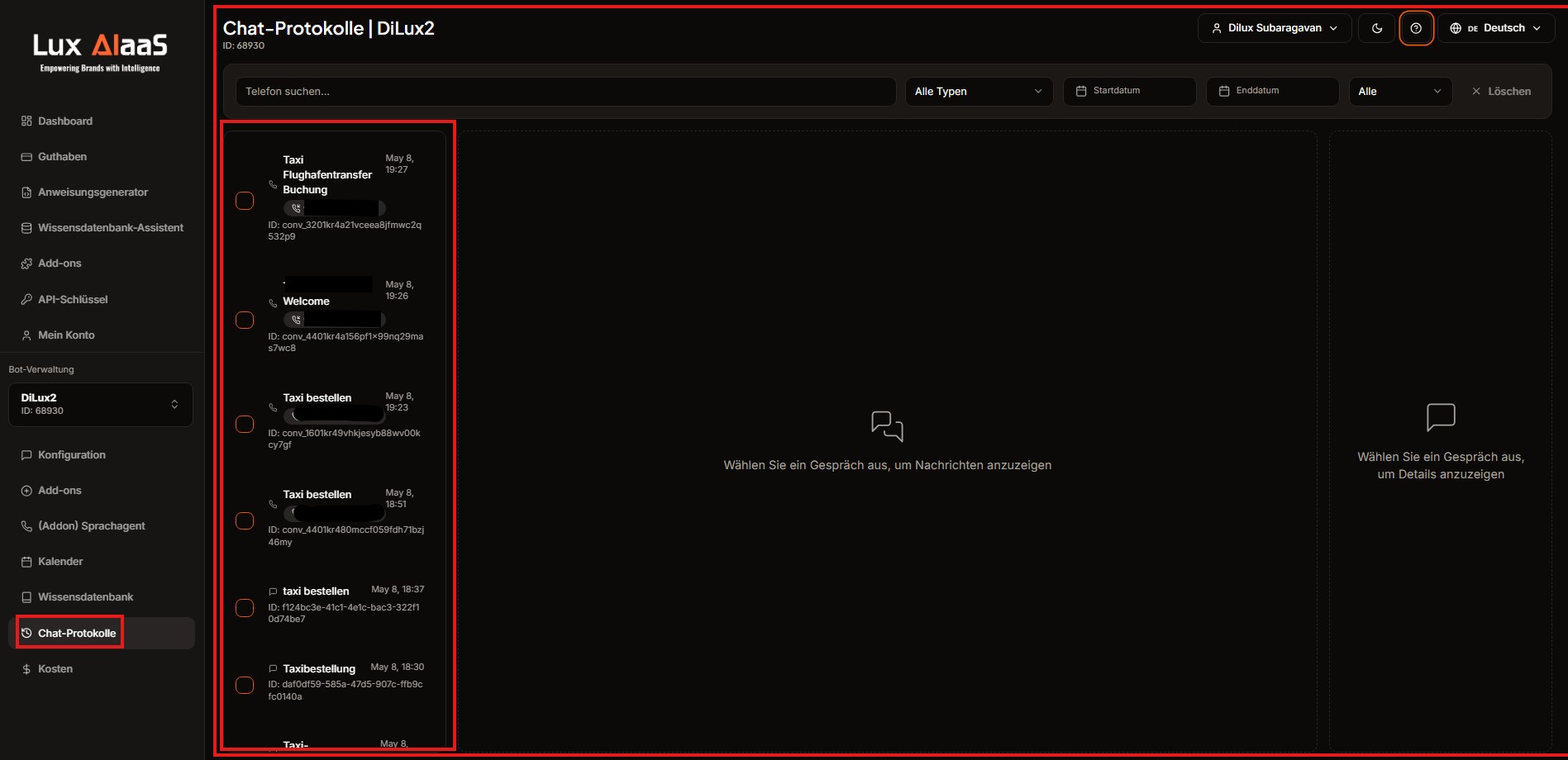Click the Lux AIaaS logo

(x=100, y=52)
